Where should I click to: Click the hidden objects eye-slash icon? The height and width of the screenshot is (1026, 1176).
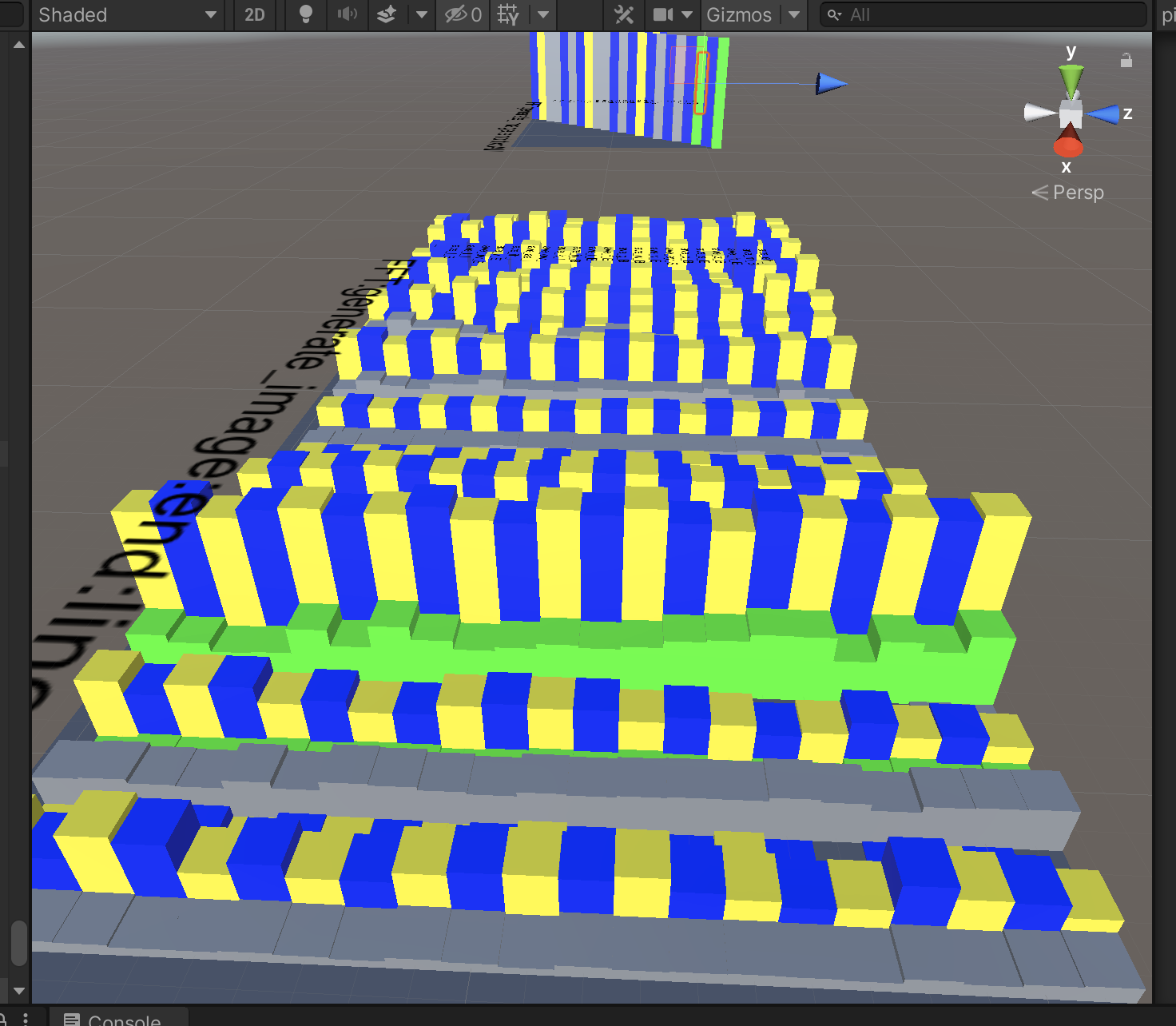[463, 15]
